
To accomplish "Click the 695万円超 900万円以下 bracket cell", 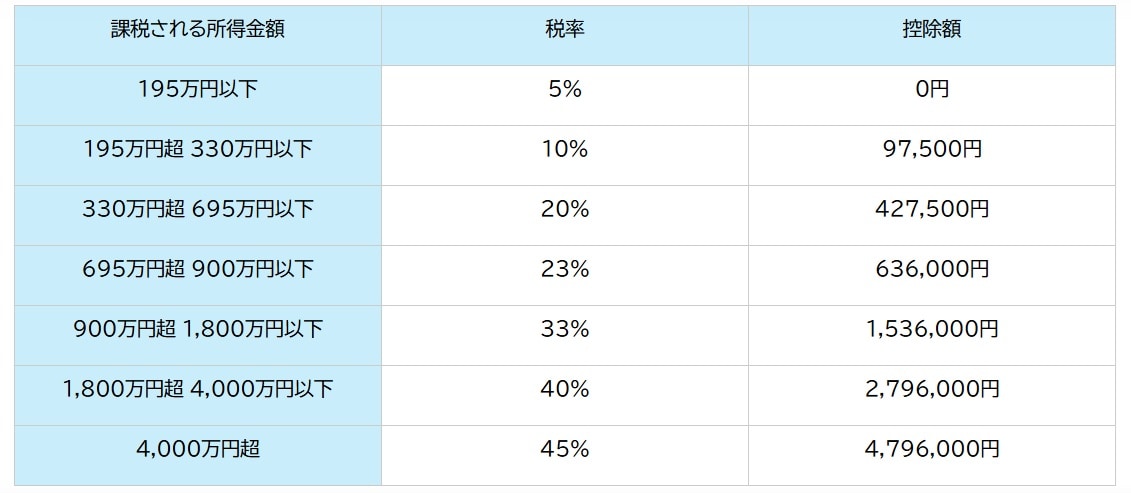I will pyautogui.click(x=198, y=269).
